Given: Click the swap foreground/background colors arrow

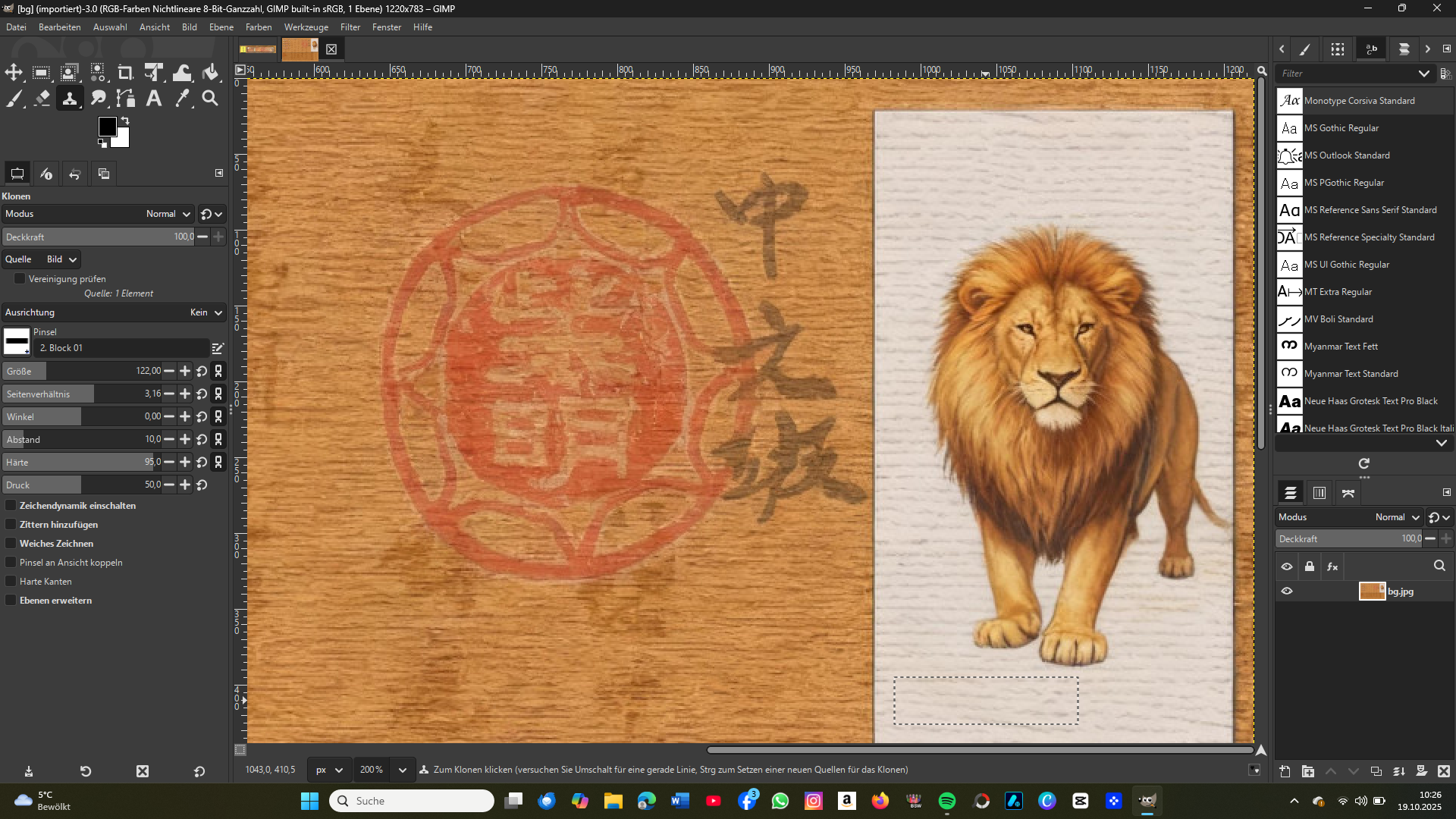Looking at the screenshot, I should click(126, 121).
